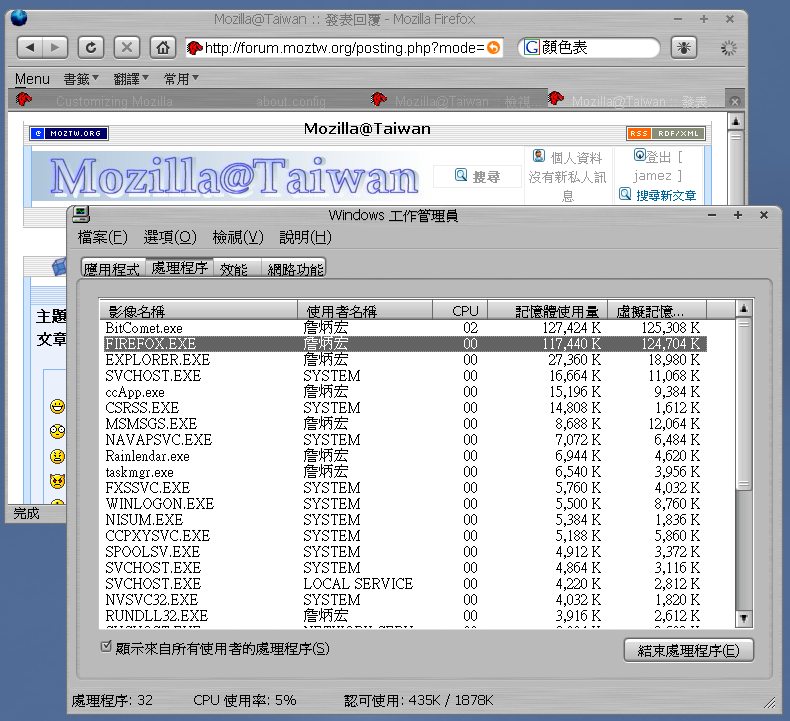Sort processes by CPU column header

(x=465, y=310)
